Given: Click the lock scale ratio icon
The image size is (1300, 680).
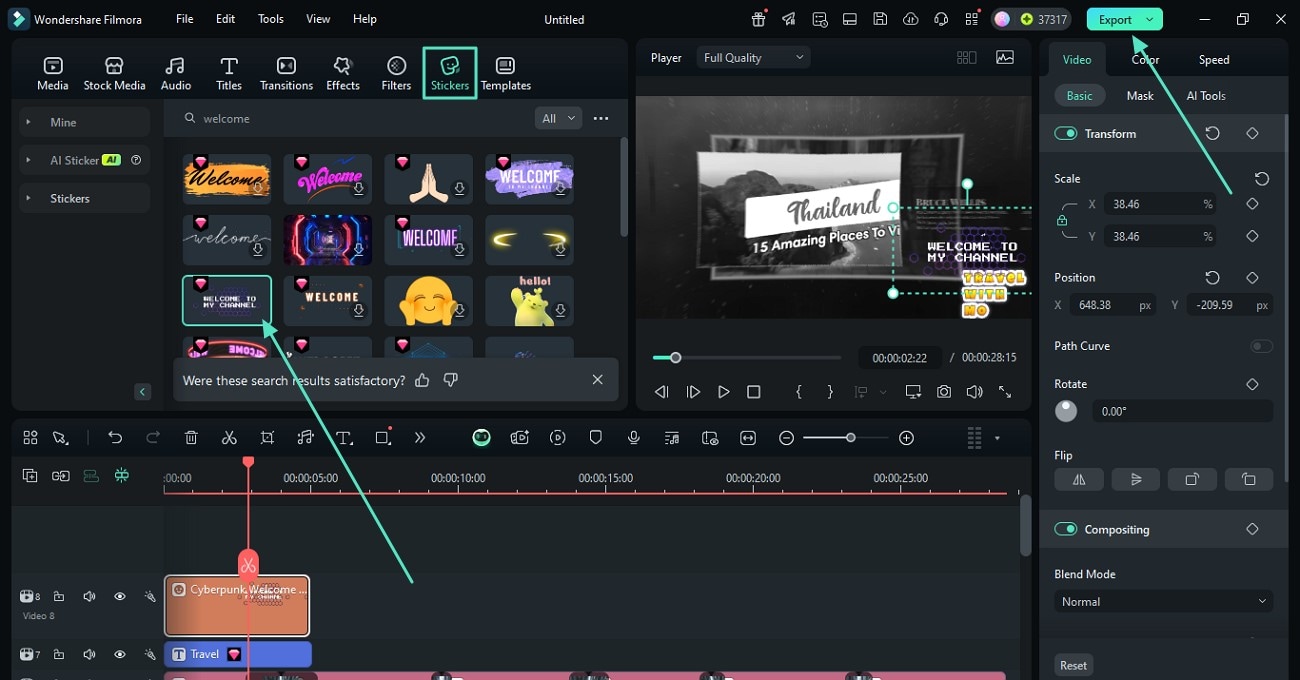Looking at the screenshot, I should click(1062, 220).
